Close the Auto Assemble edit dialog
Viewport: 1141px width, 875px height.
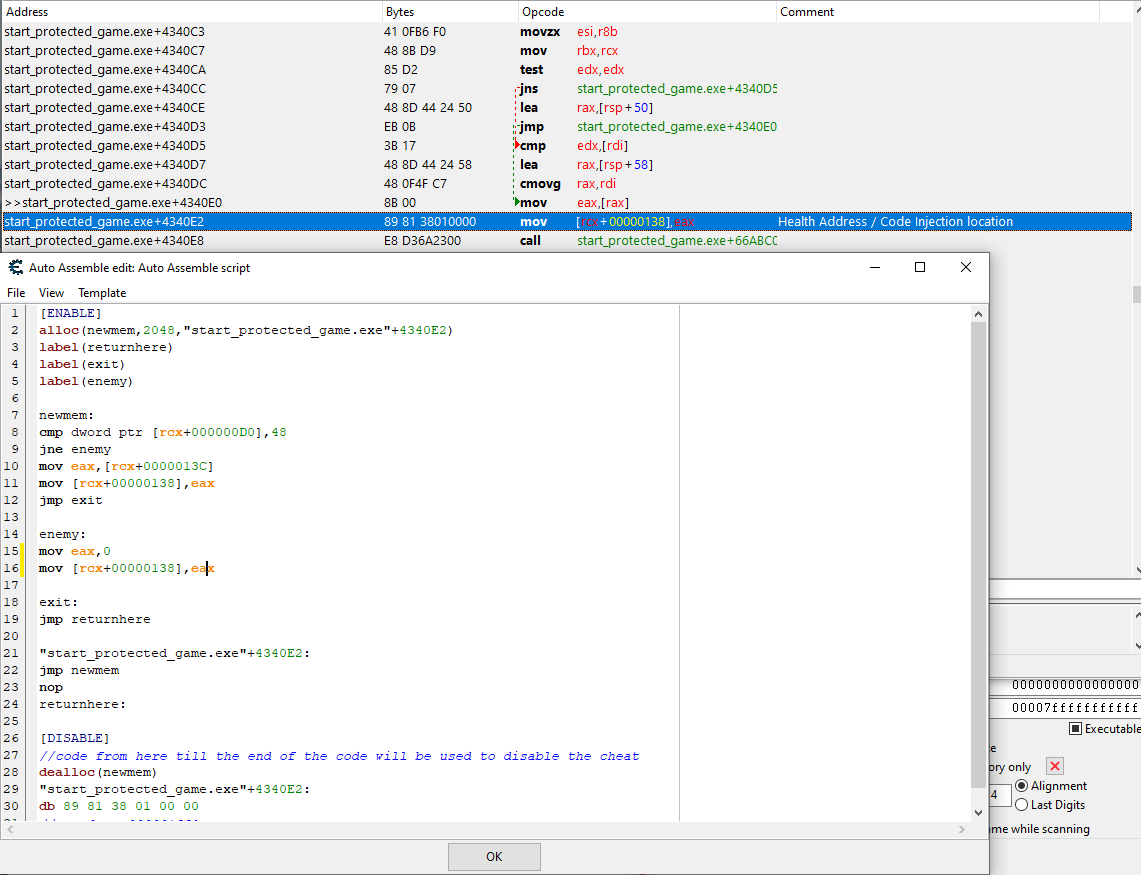(x=965, y=267)
